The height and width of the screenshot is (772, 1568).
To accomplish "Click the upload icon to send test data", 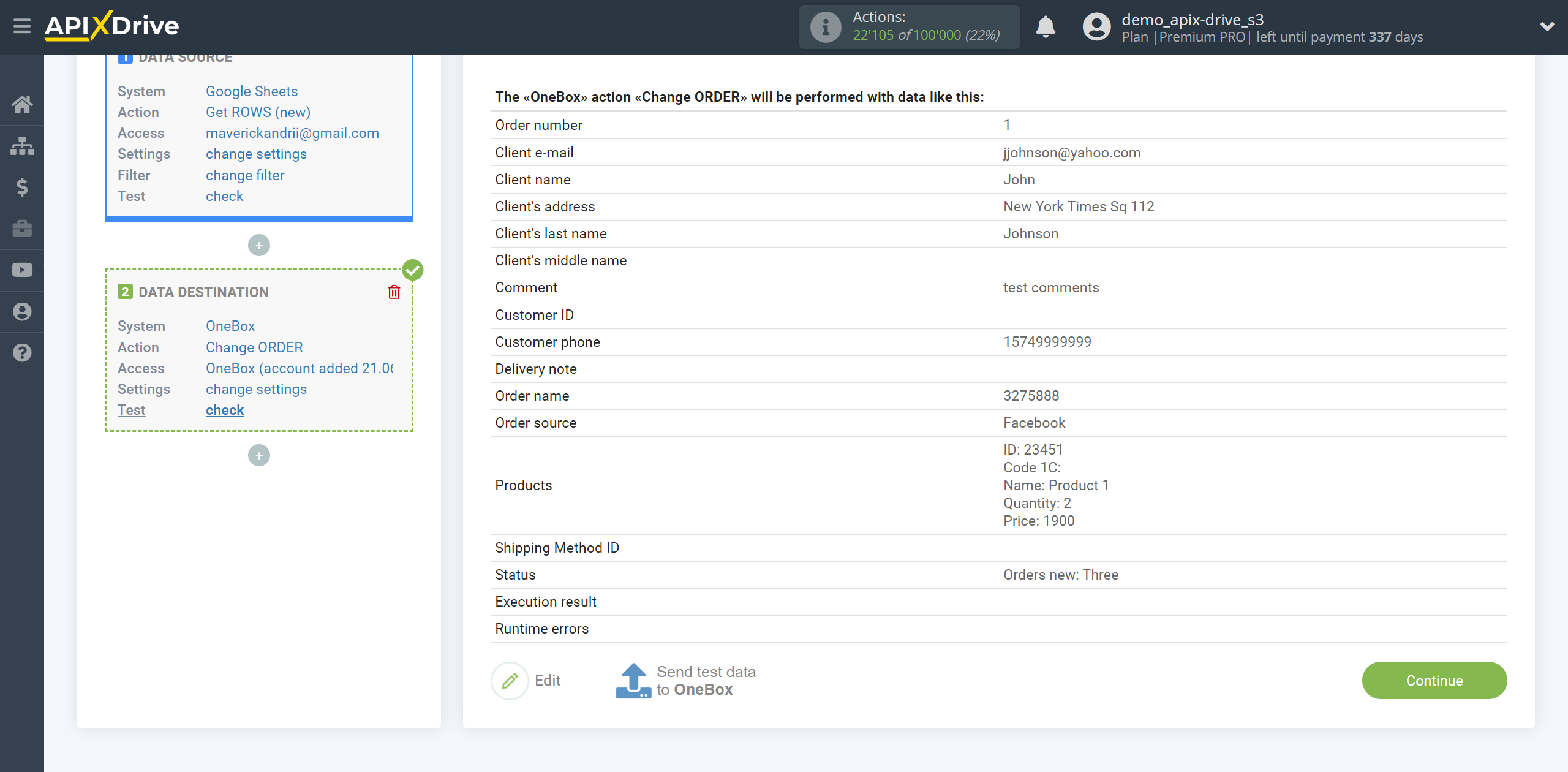I will pyautogui.click(x=633, y=681).
